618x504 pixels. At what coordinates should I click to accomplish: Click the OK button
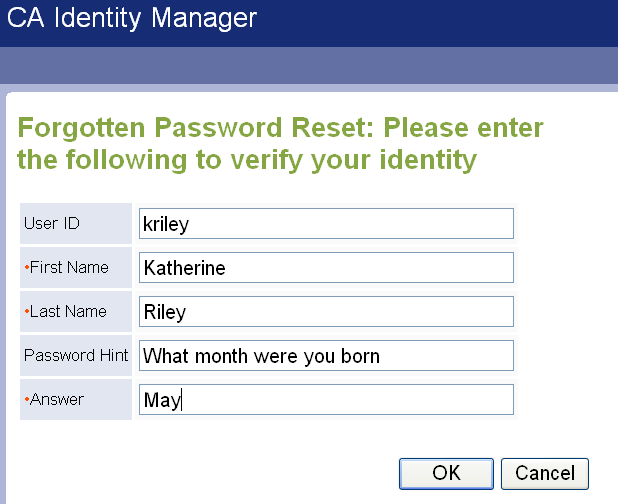446,473
